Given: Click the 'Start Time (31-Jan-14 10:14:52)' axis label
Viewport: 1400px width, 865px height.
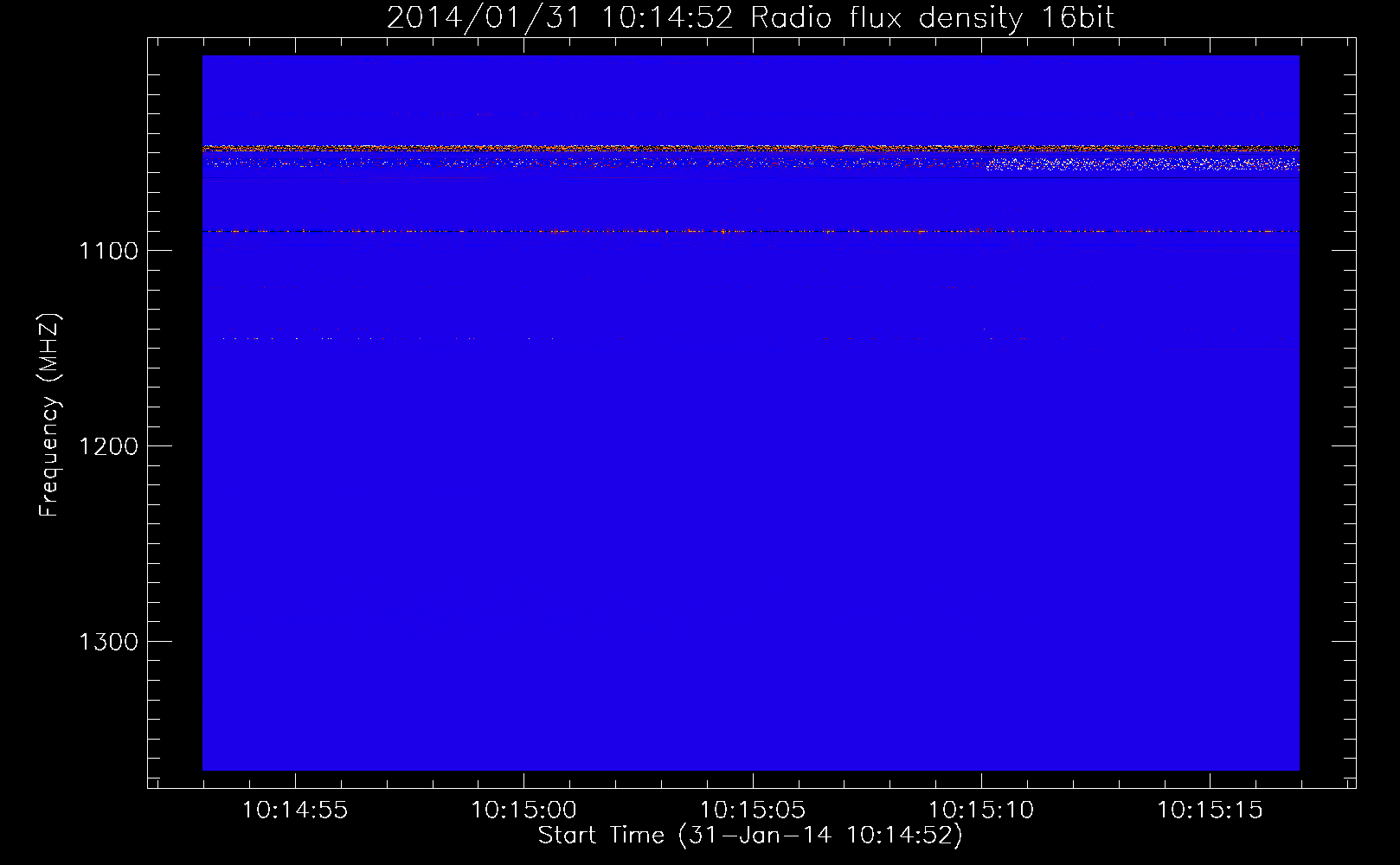Looking at the screenshot, I should (750, 836).
